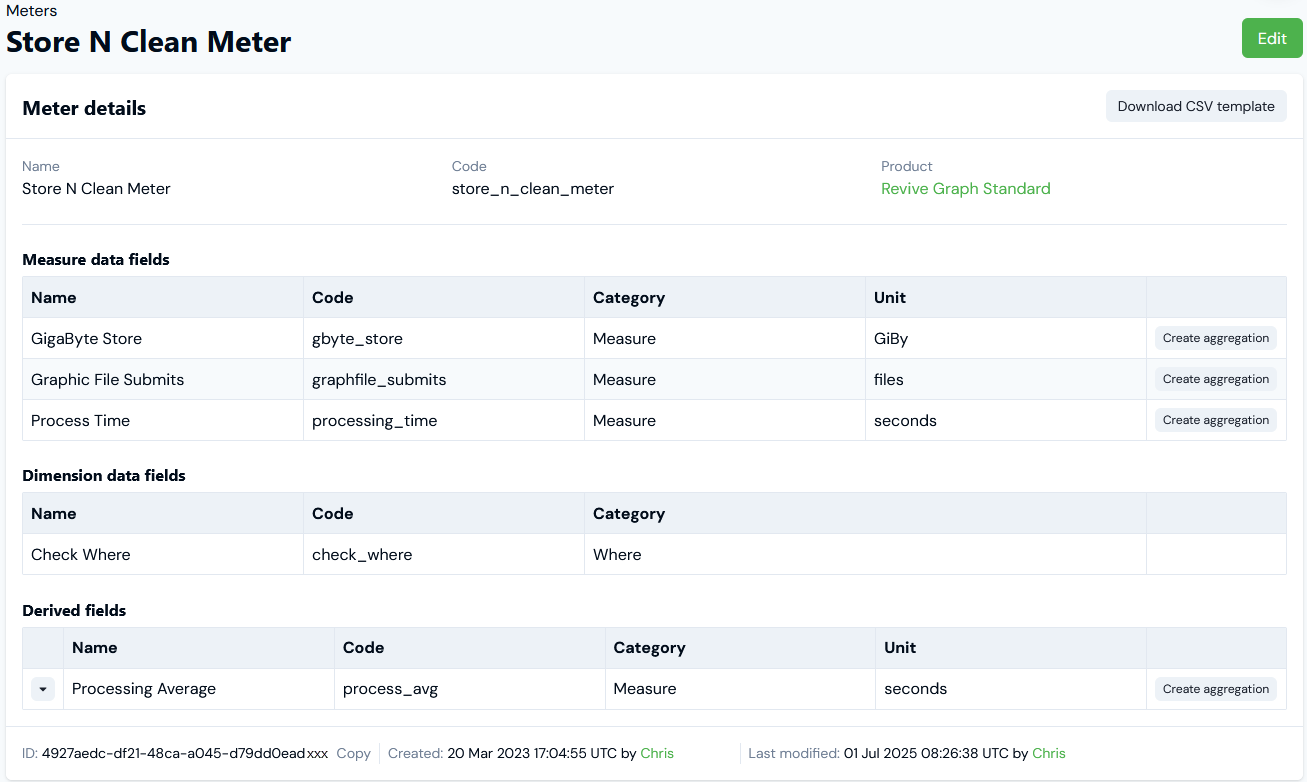Click the GiBy unit cell

tap(1006, 338)
